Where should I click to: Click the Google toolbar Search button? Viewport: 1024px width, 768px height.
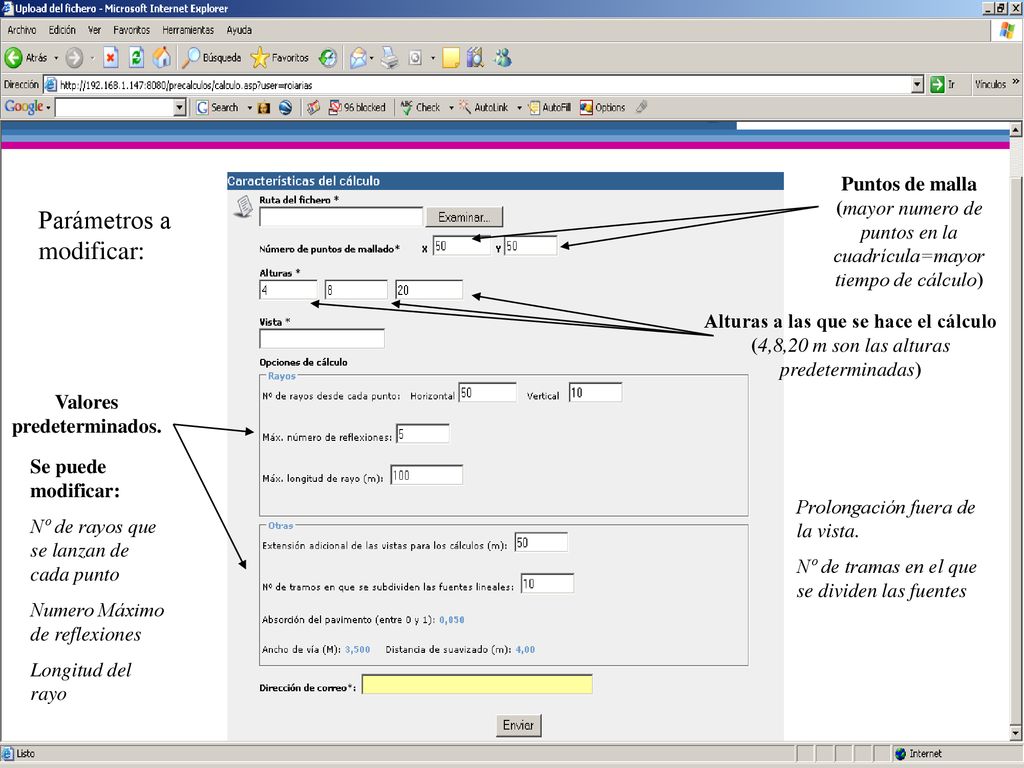217,108
